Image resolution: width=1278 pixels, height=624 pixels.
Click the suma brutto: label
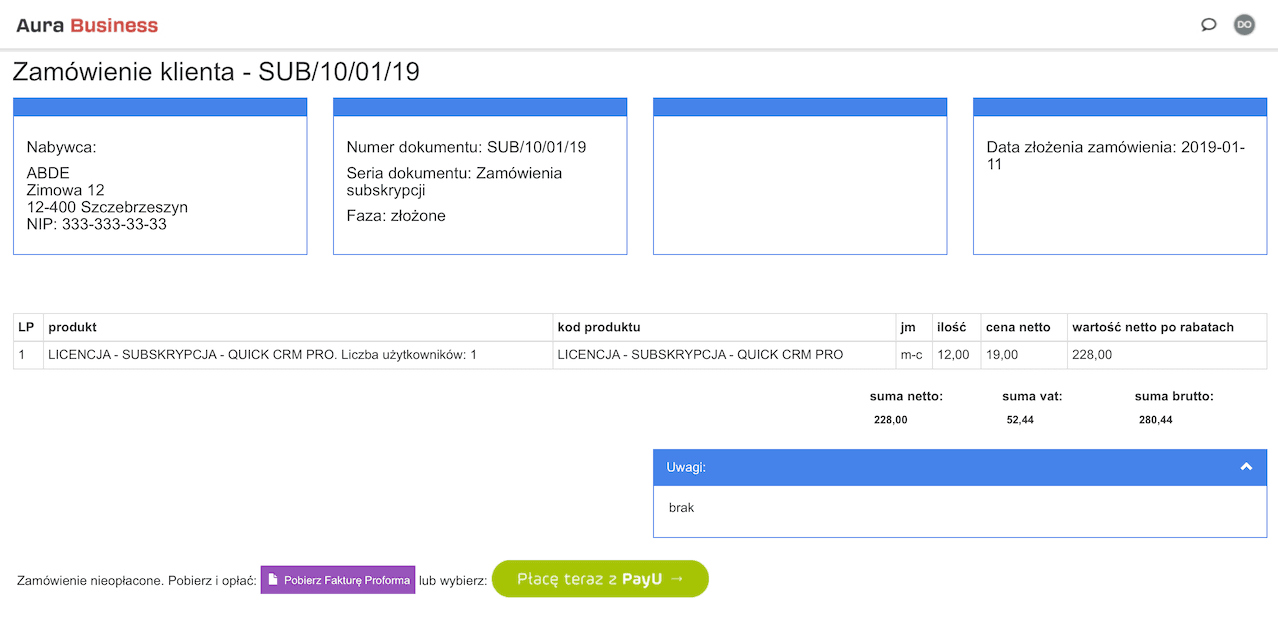coord(1174,396)
